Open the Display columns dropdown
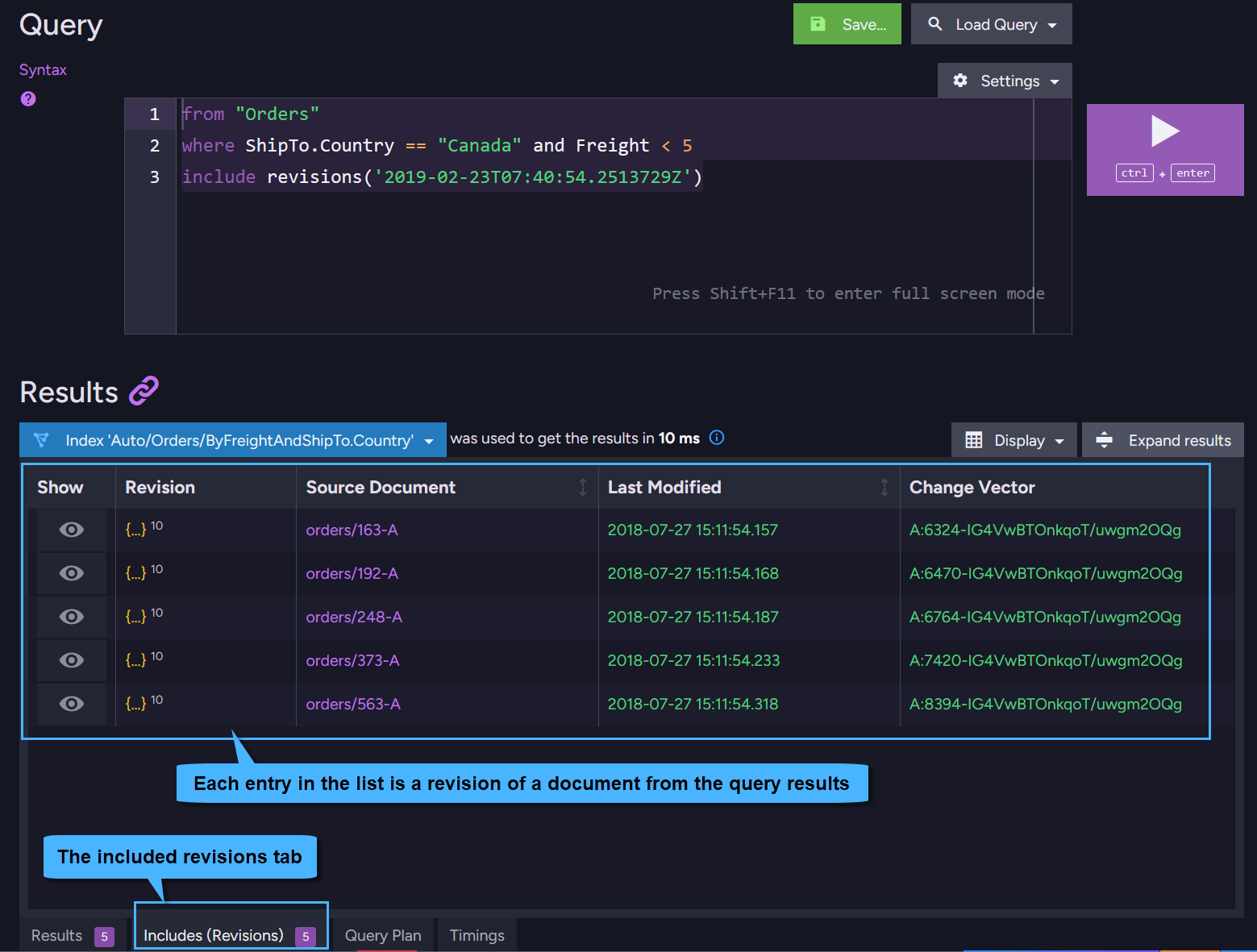 pos(1014,440)
